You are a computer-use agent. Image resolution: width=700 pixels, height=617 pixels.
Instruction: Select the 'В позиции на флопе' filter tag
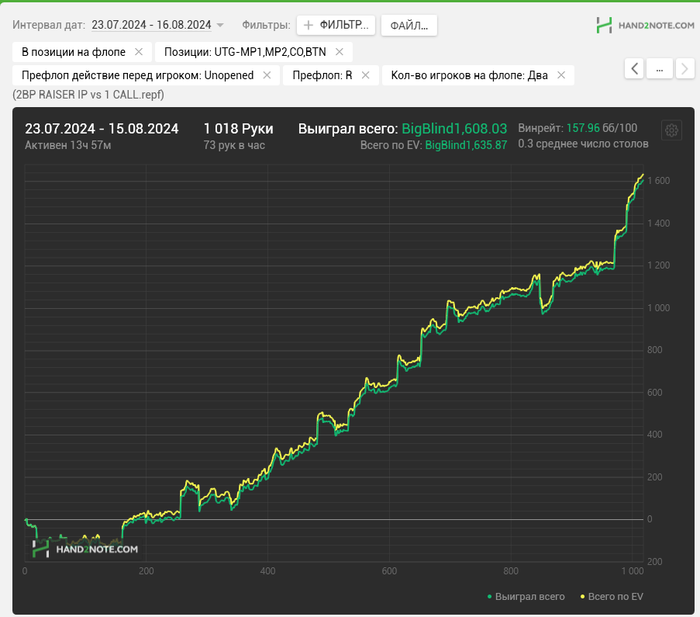coord(73,51)
